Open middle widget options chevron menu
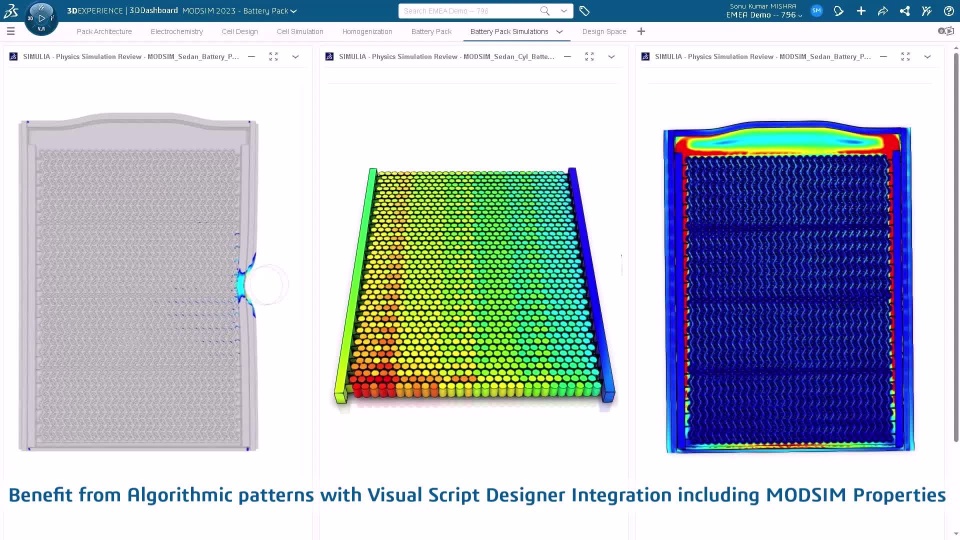 612,56
